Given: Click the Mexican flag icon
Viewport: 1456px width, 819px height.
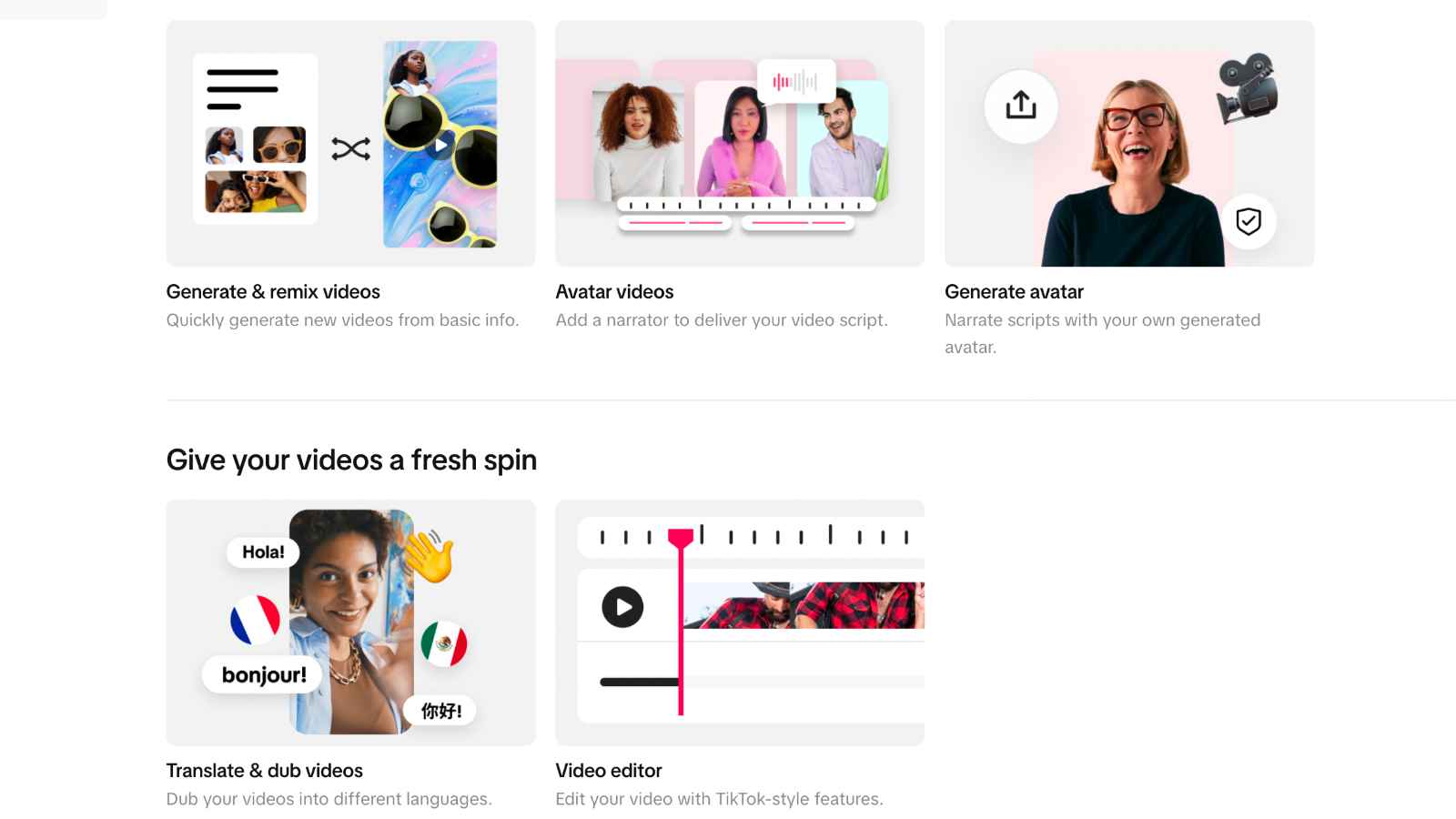Looking at the screenshot, I should point(444,643).
